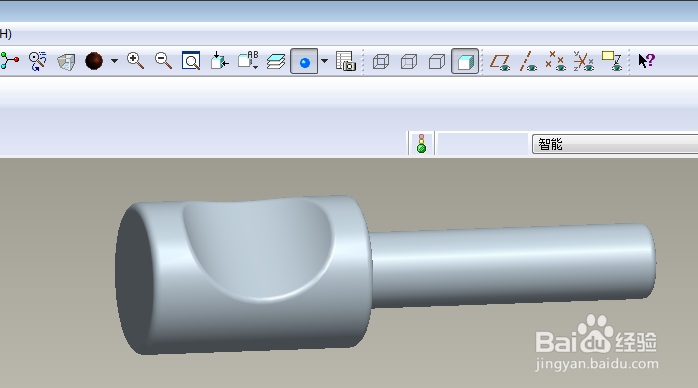Toggle the spin center display icon
This screenshot has width=698, height=388.
(9, 61)
